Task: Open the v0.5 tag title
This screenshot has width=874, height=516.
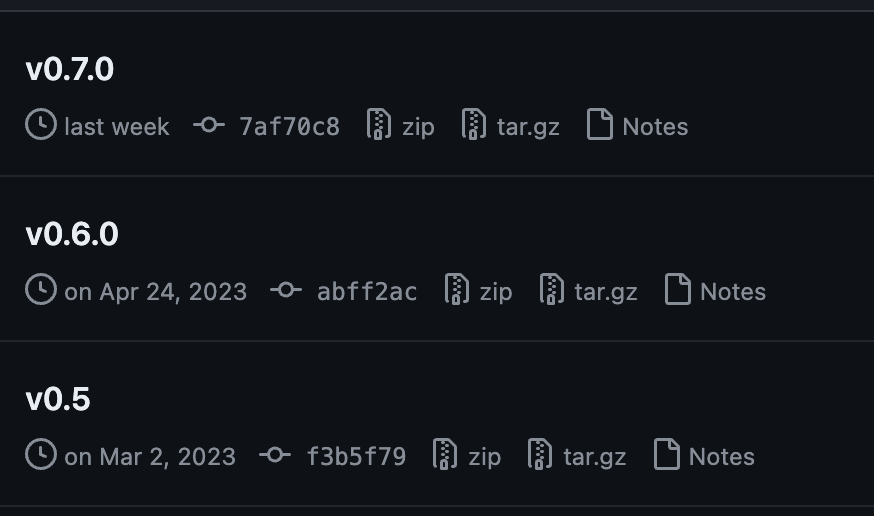Action: click(58, 399)
